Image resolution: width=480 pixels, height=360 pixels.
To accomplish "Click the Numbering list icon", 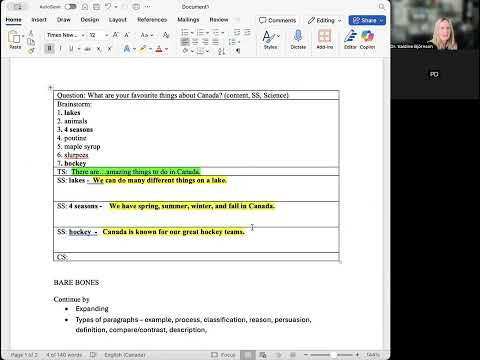I will 200,32.
